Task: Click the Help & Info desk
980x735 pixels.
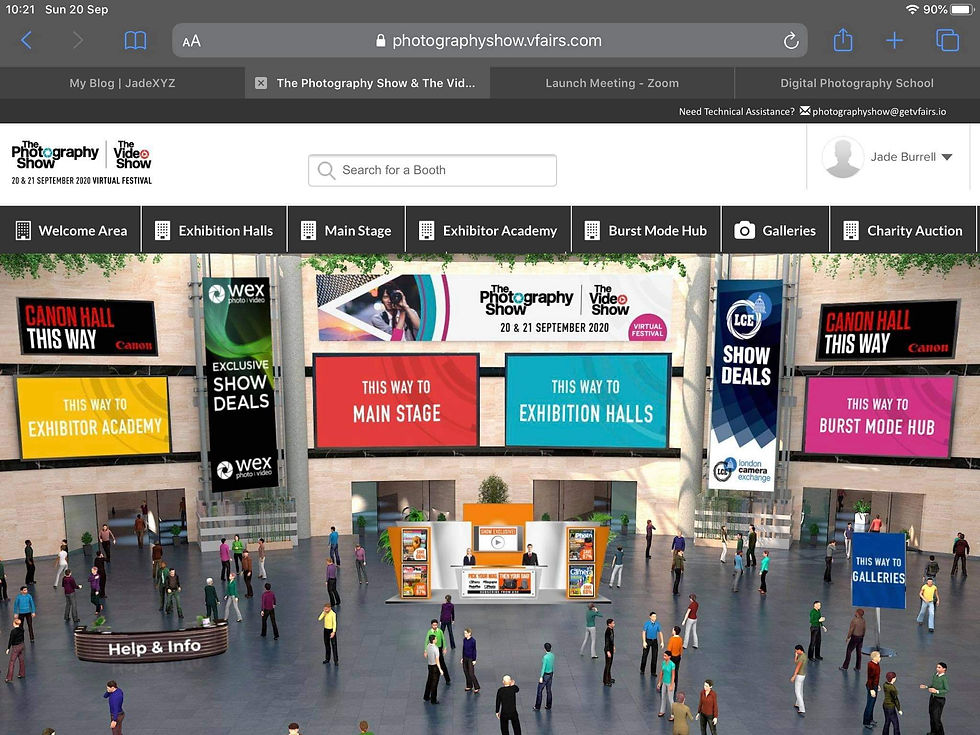Action: [x=152, y=644]
